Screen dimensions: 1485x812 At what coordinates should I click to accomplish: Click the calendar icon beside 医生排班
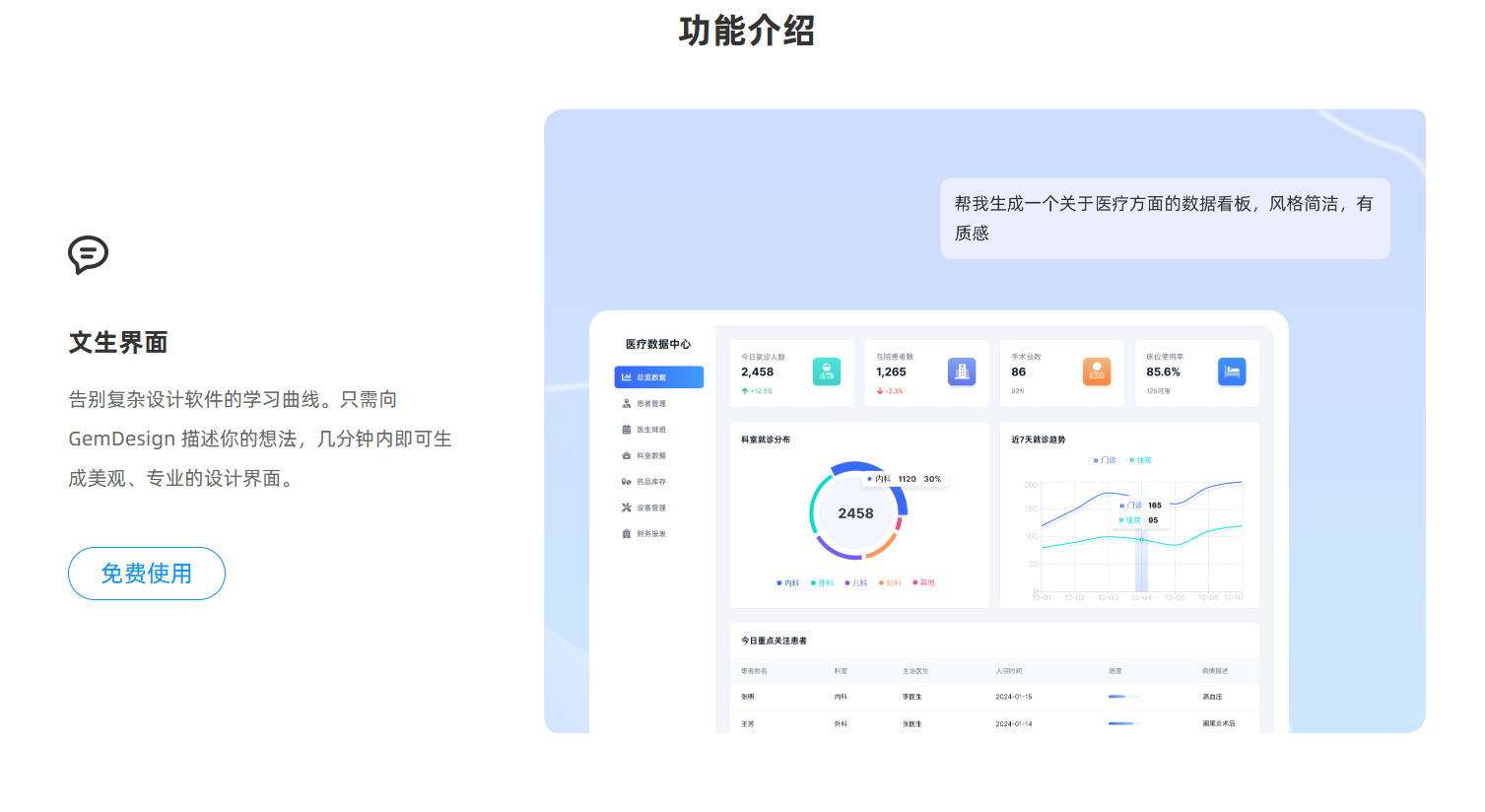[x=627, y=430]
